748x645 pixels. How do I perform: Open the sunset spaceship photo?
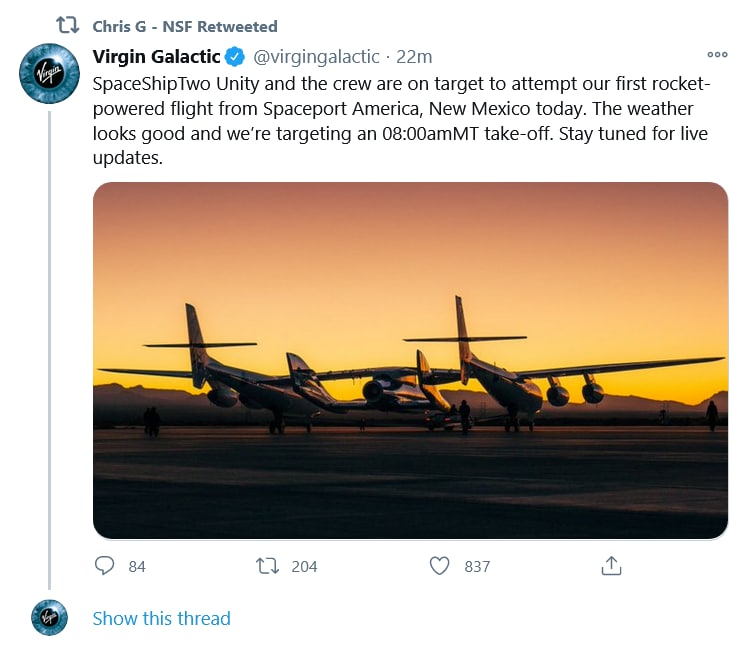click(410, 361)
